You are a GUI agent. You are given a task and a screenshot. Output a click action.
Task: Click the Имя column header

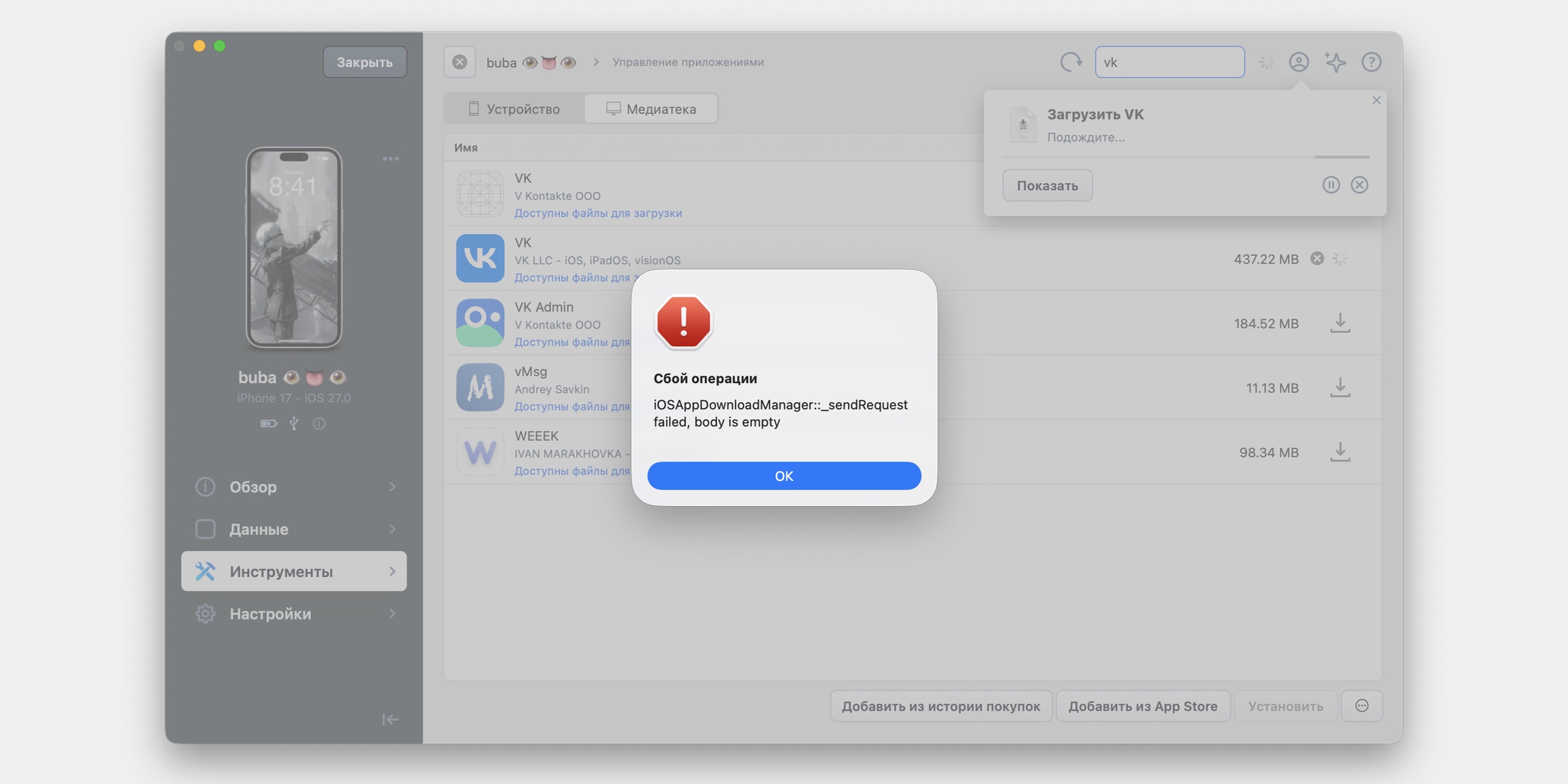click(x=466, y=147)
